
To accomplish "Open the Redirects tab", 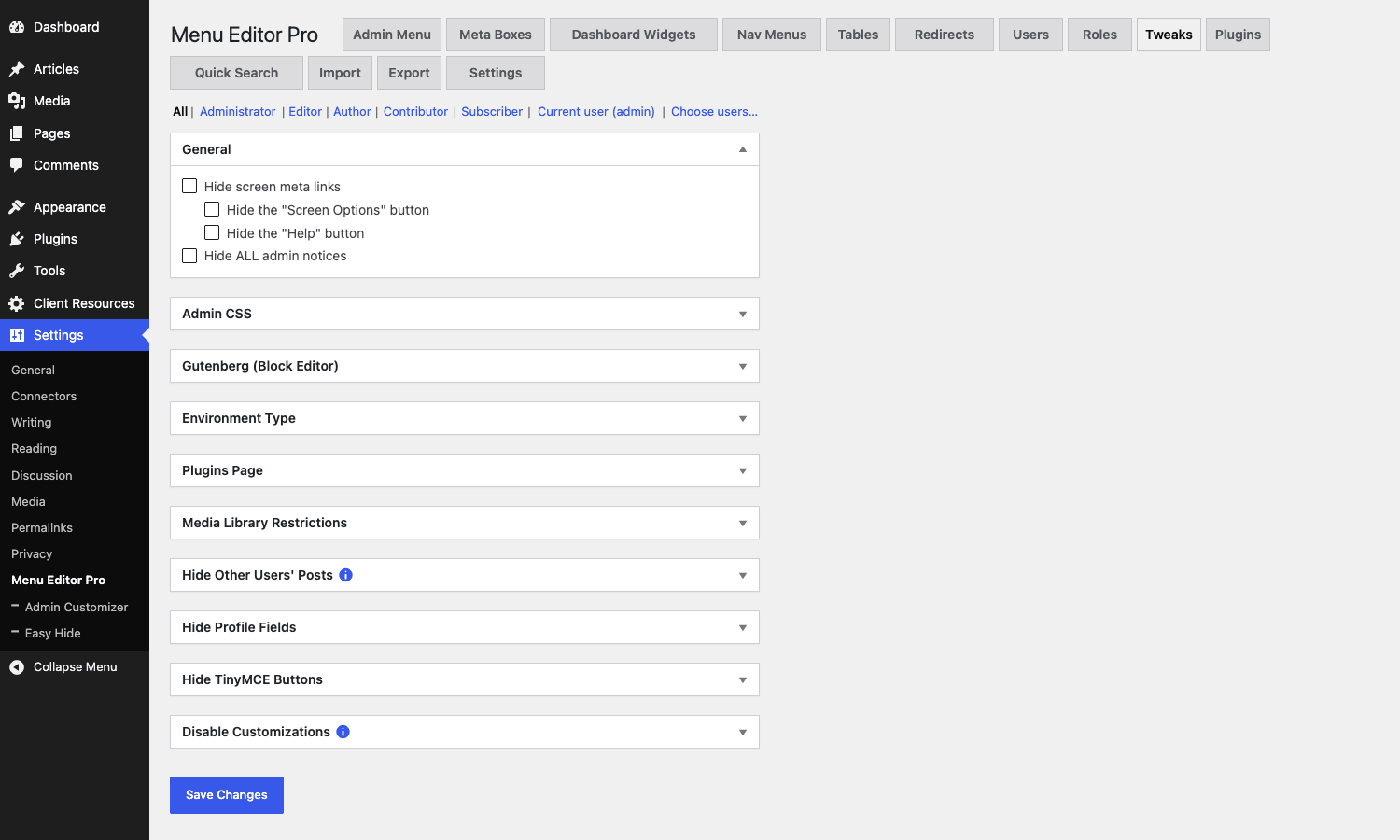I will [x=945, y=35].
